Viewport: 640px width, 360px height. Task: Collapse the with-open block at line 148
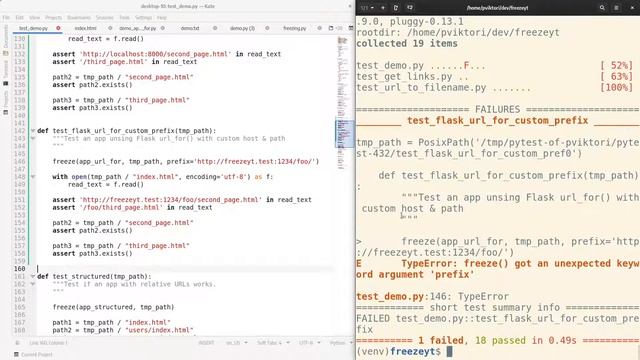point(33,177)
